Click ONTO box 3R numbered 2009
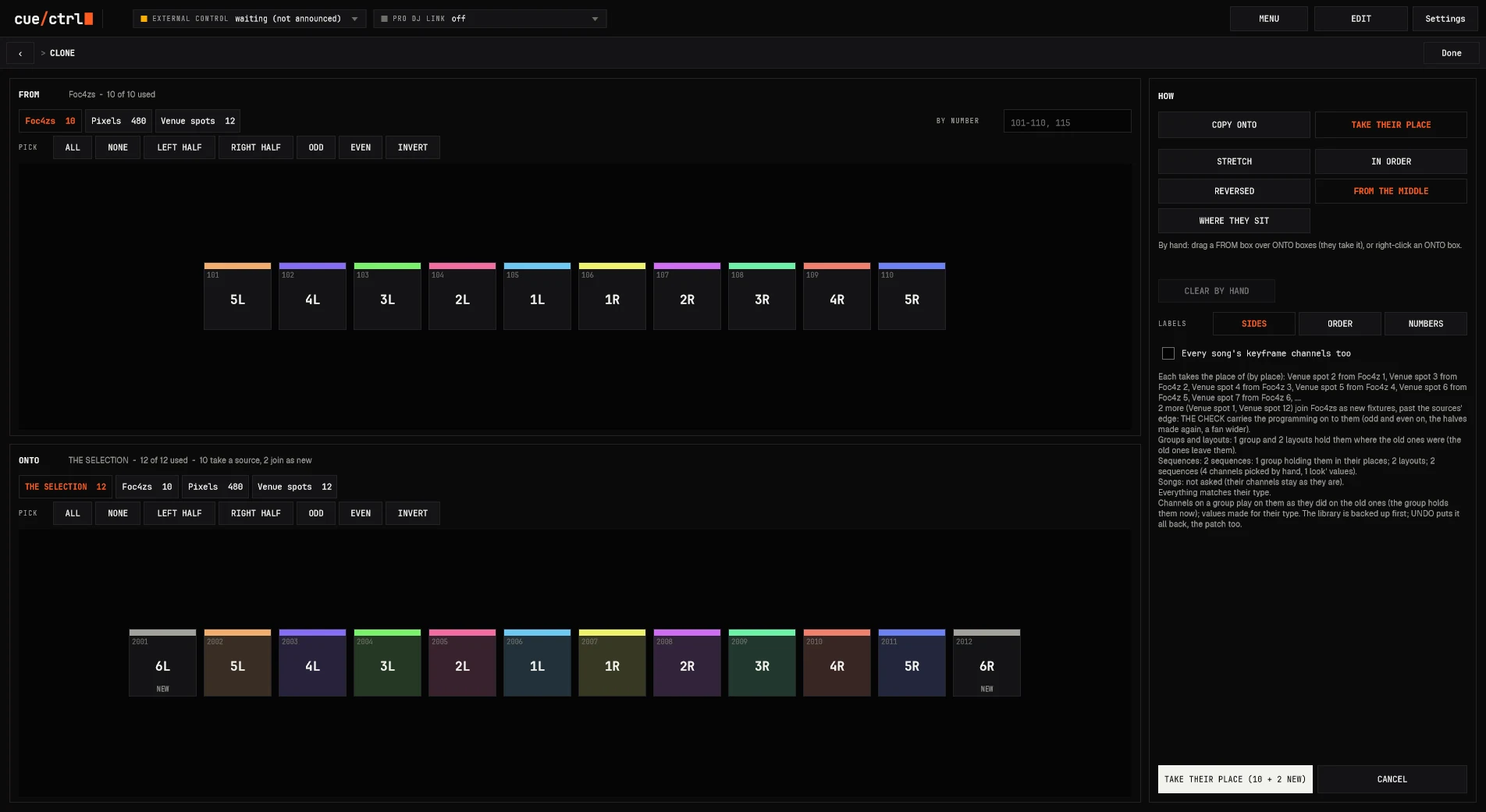This screenshot has height=812, width=1486. pyautogui.click(x=762, y=663)
